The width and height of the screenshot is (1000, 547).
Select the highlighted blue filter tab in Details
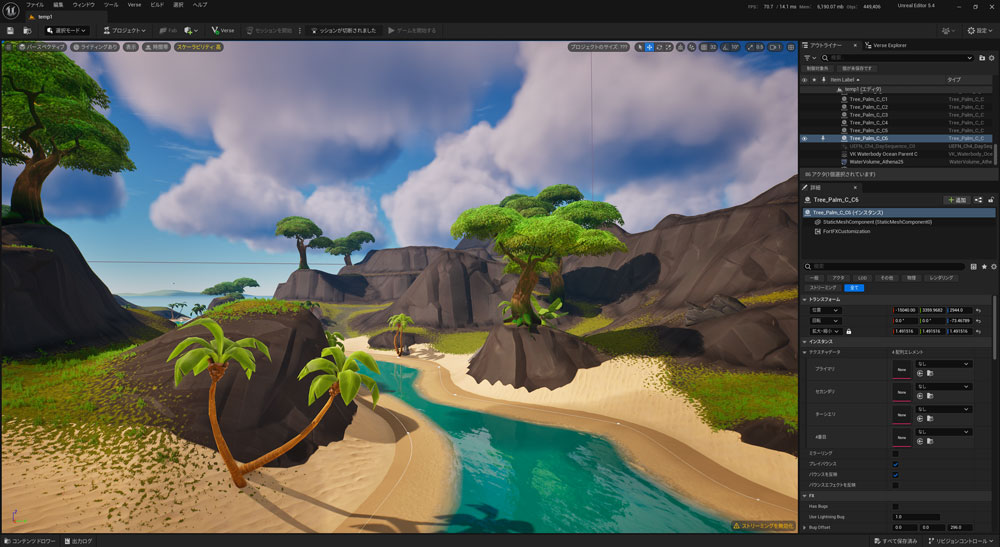[854, 288]
